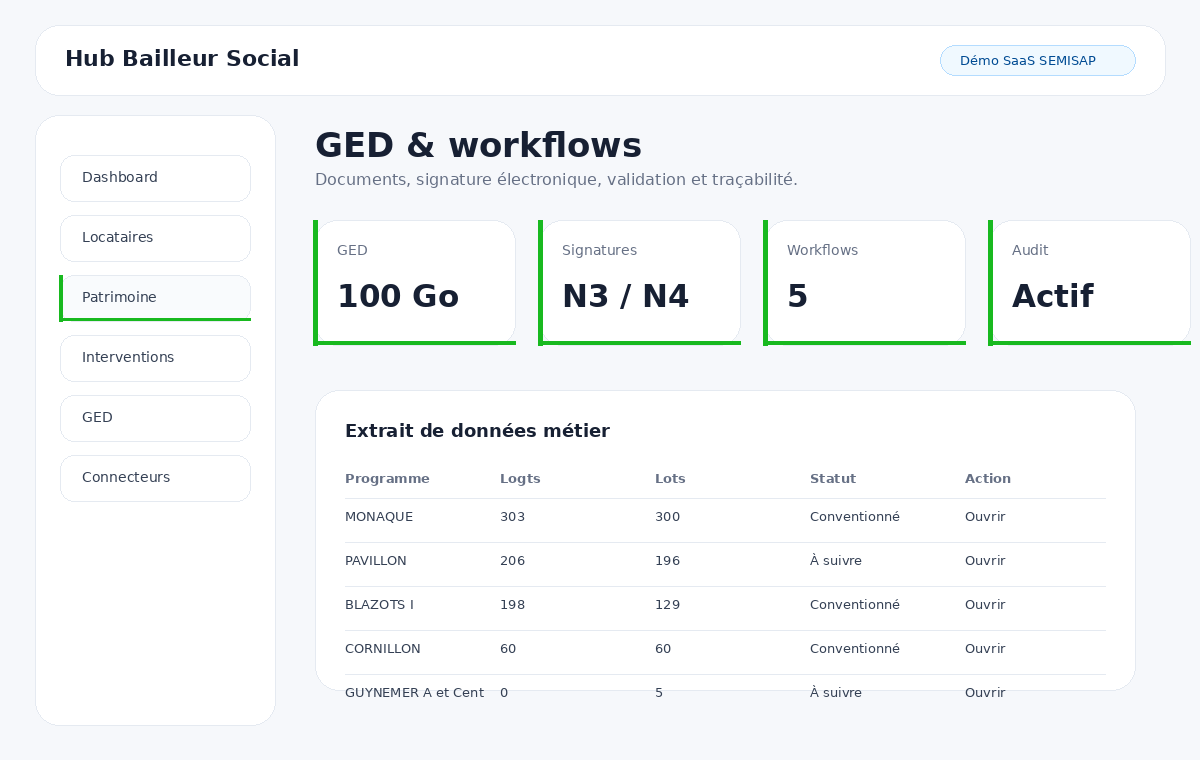Click the Logts column header
The image size is (1200, 760).
coord(520,479)
